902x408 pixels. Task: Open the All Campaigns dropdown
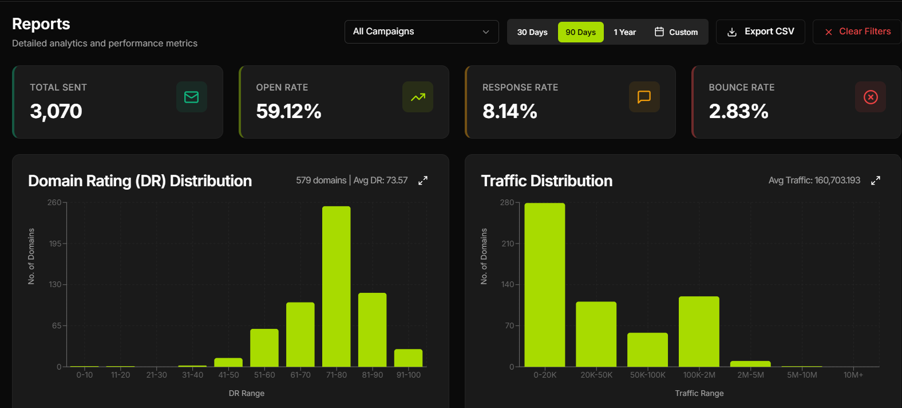pos(421,32)
